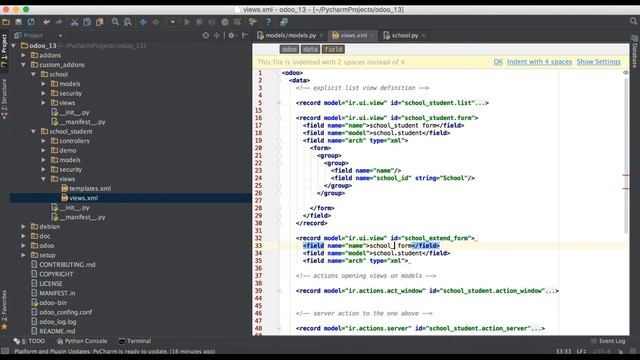Expand the folded record on line 5
The width and height of the screenshot is (640, 360).
tap(279, 103)
